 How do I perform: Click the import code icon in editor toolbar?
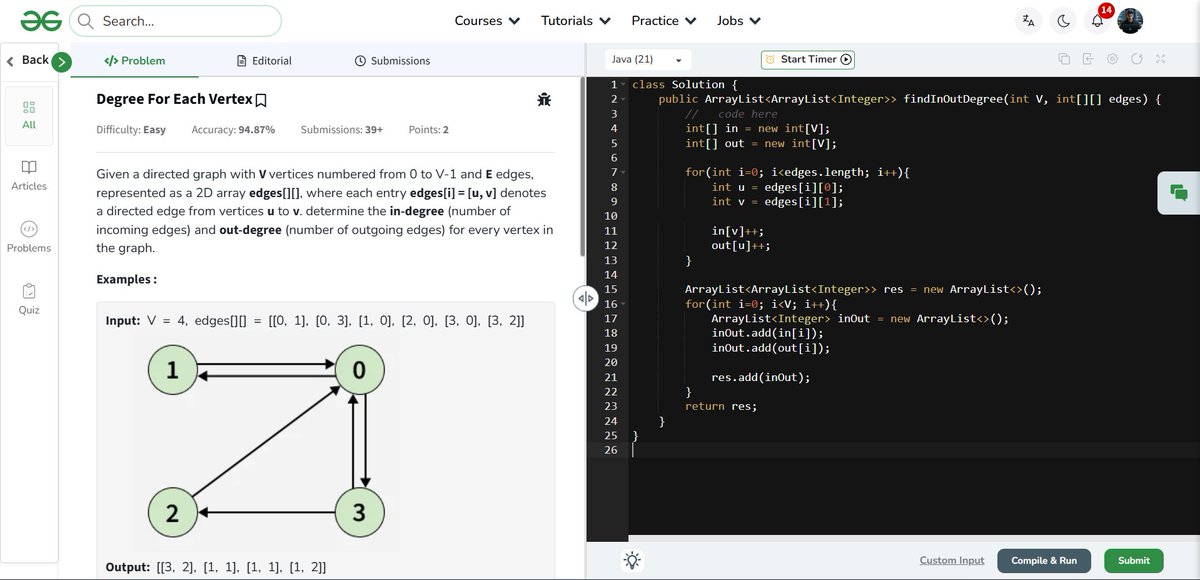[1088, 59]
